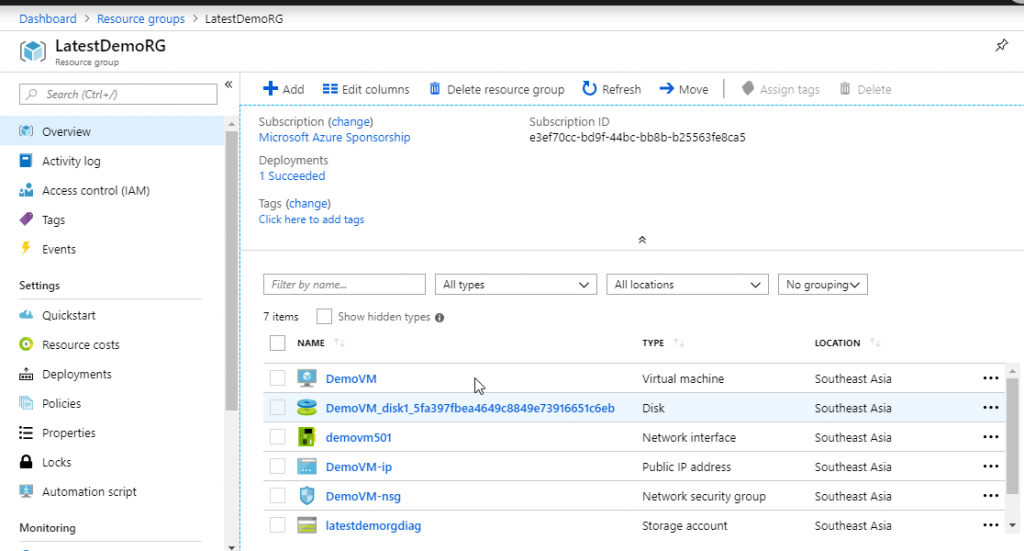Click the Search (Ctrl+/) field
1024x551 pixels.
coord(118,94)
